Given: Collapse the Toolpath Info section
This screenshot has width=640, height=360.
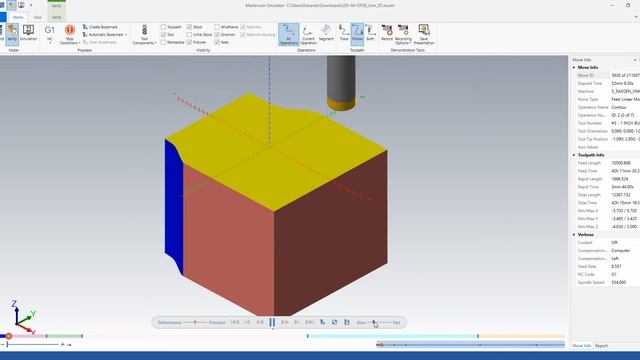Looking at the screenshot, I should [574, 155].
